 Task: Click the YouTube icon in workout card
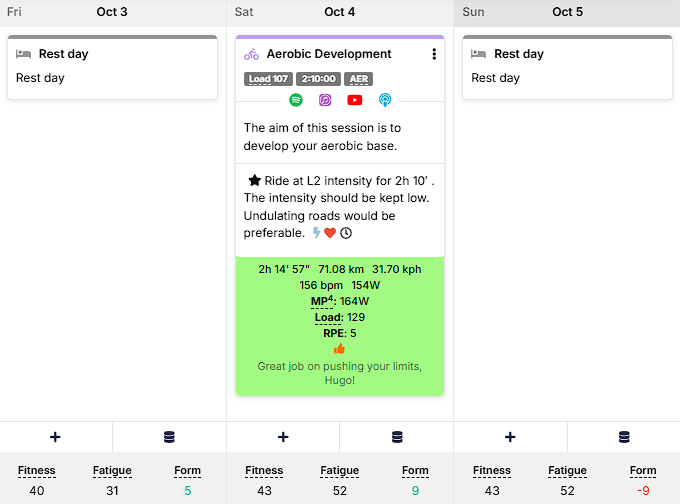(x=355, y=100)
